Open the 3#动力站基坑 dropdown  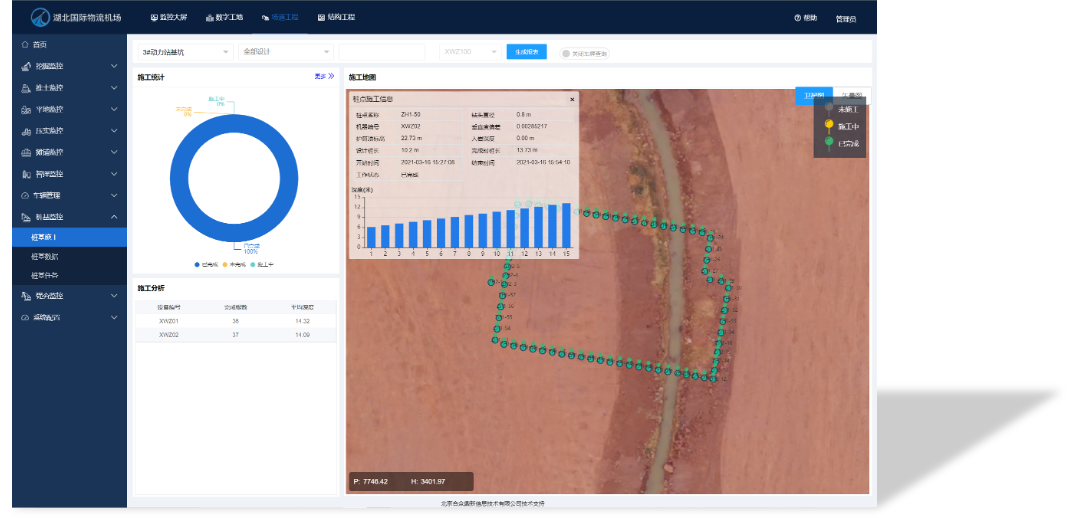pyautogui.click(x=185, y=51)
